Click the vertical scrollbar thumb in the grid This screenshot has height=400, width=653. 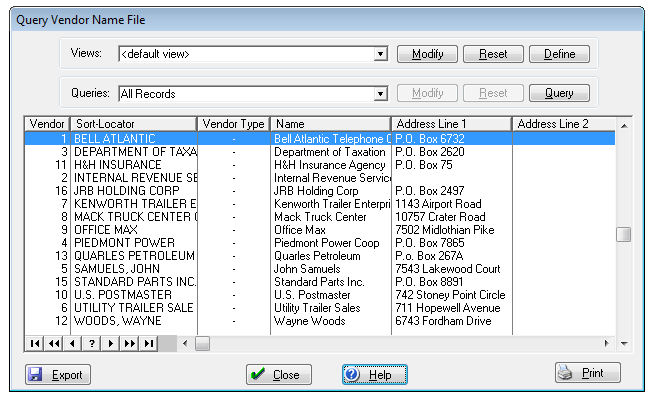coord(623,235)
